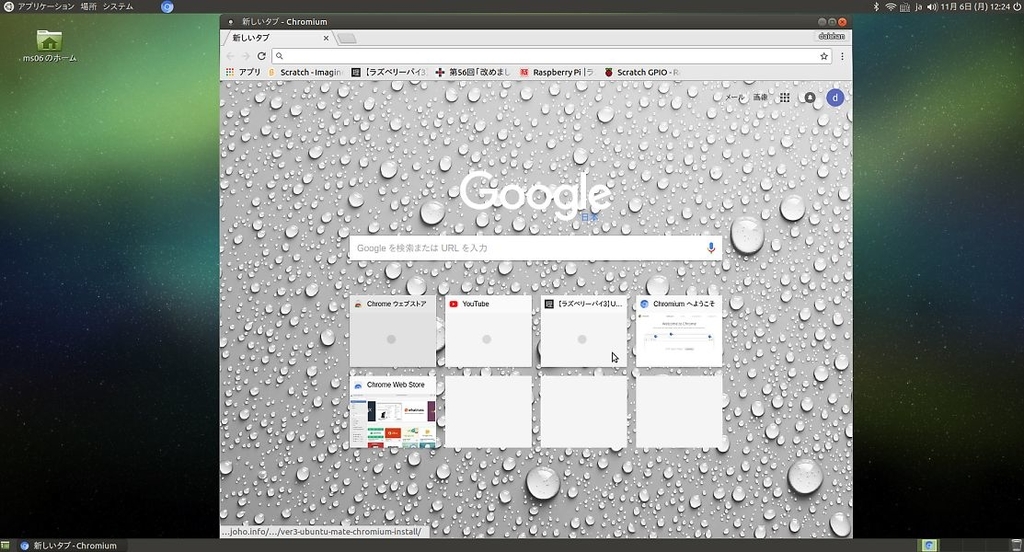Open the Google apps grid icon
This screenshot has width=1024, height=552.
(784, 97)
